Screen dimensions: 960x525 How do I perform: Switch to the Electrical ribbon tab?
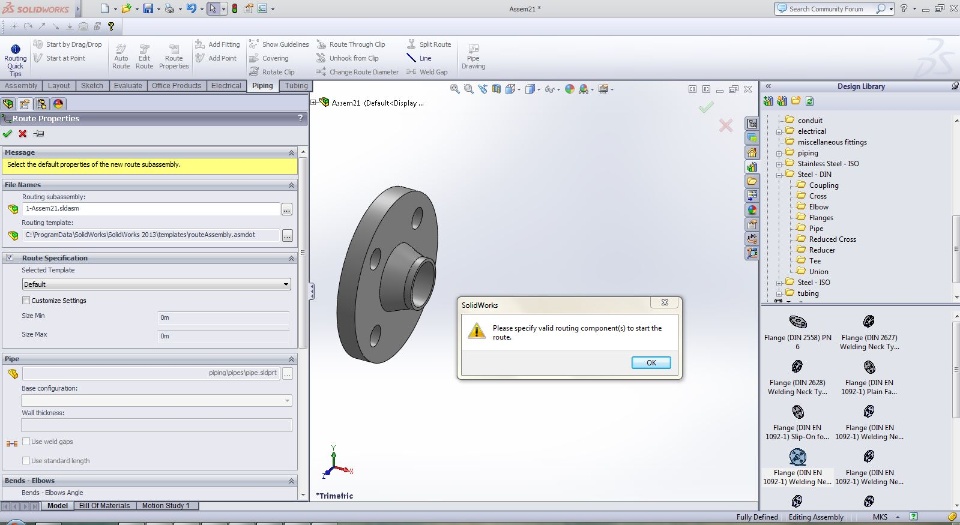tap(227, 86)
